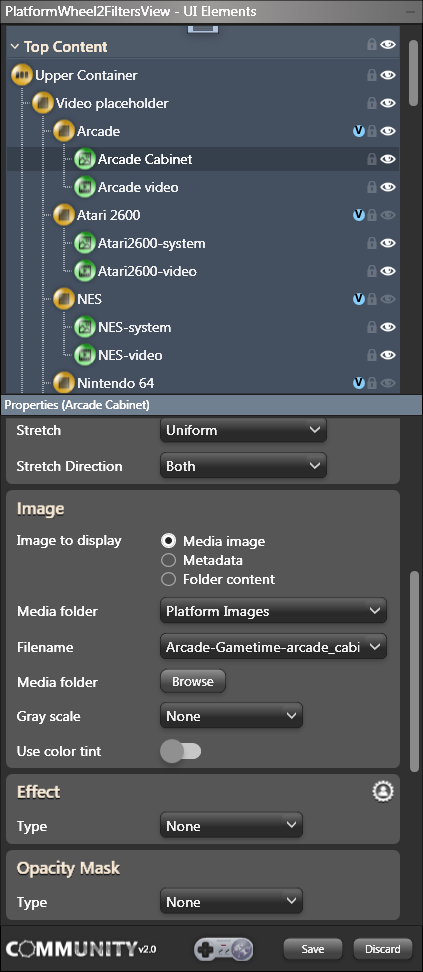Show the hidden NES group via eye
The height and width of the screenshot is (972, 423).
388,299
